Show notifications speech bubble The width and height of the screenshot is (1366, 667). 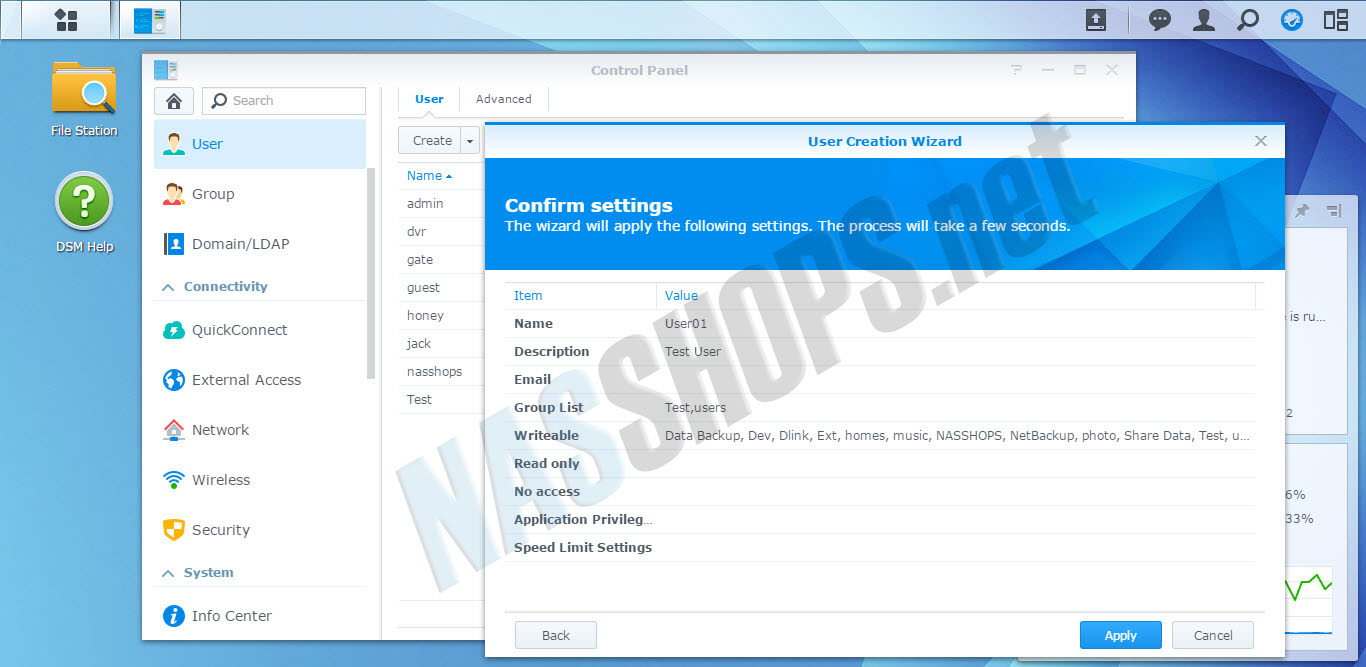(1160, 20)
